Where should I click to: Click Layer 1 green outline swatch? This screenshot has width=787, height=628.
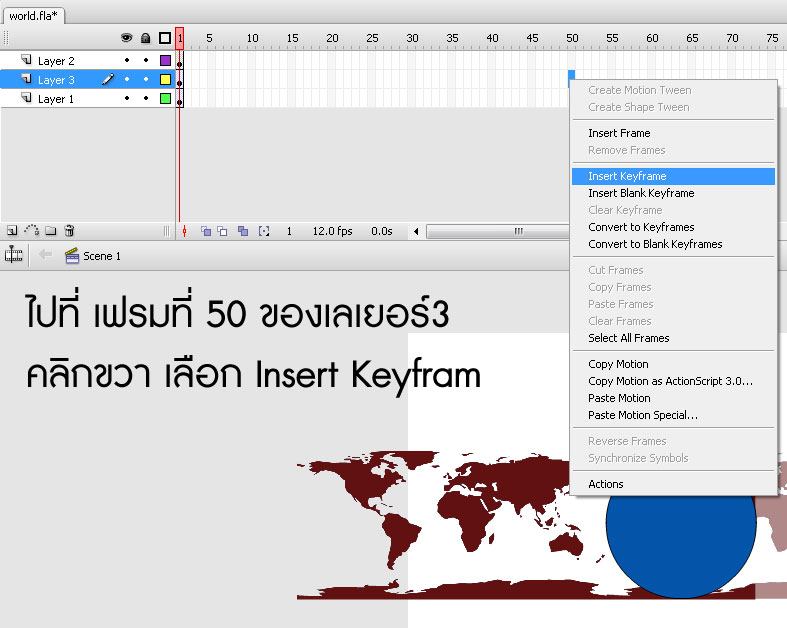165,98
